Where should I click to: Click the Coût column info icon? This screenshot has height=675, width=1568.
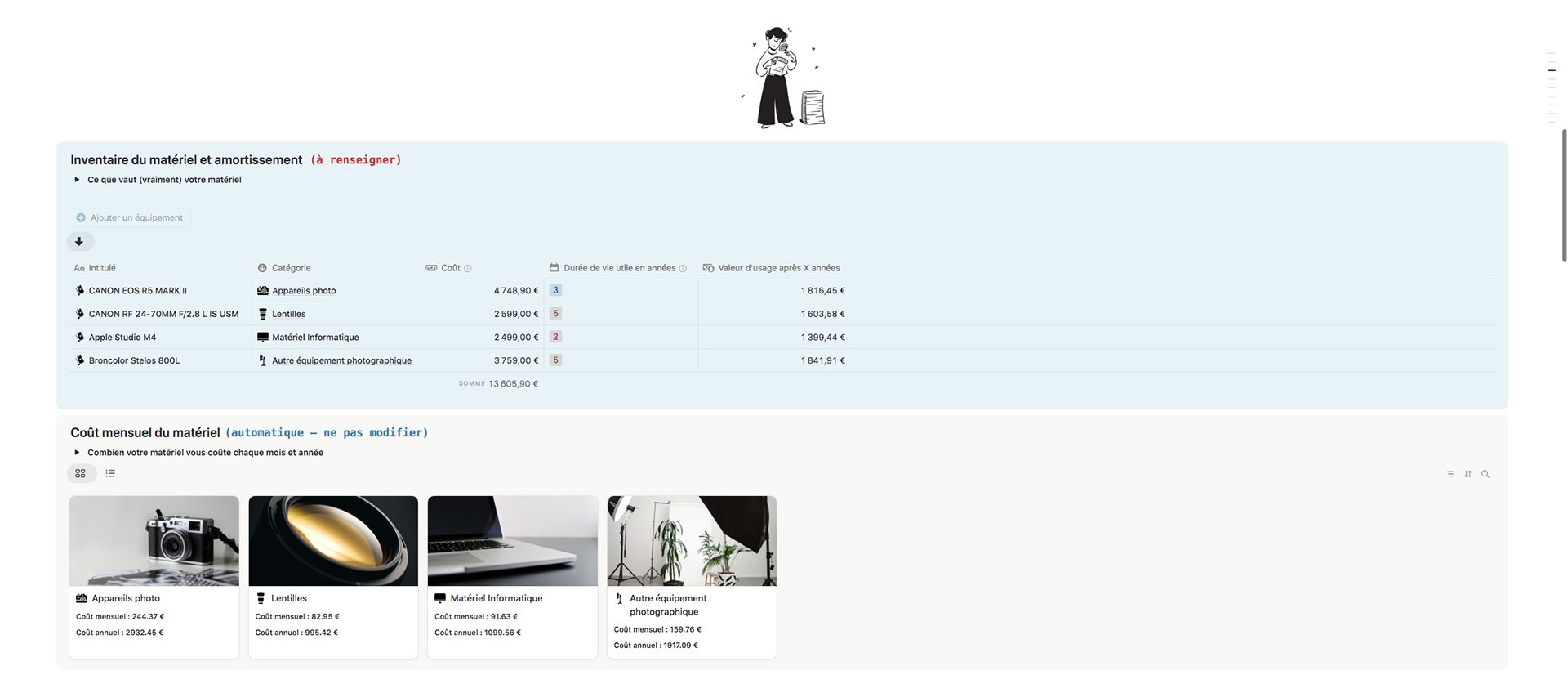tap(468, 268)
